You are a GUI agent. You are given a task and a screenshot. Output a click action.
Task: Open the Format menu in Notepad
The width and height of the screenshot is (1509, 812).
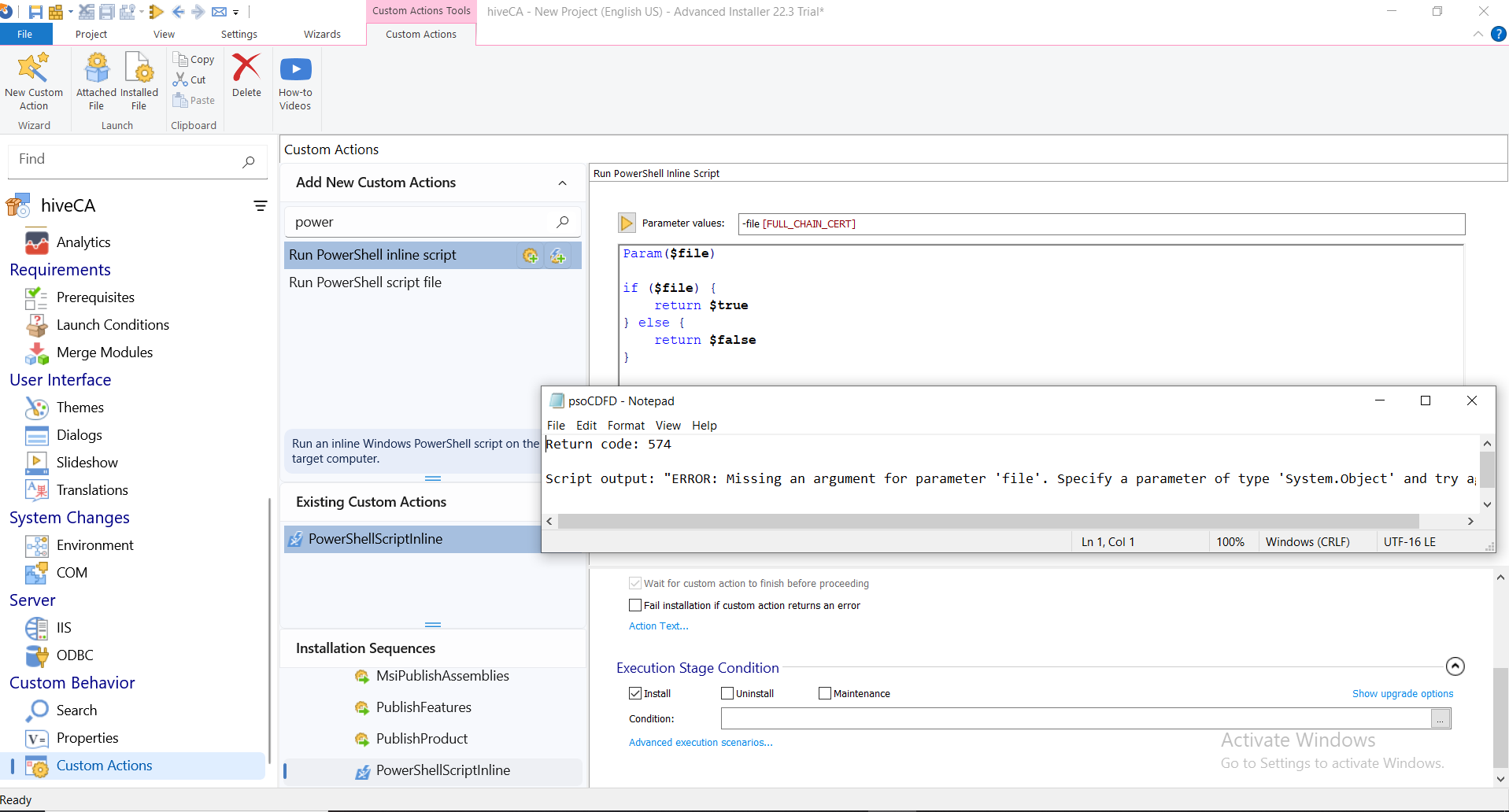[625, 426]
